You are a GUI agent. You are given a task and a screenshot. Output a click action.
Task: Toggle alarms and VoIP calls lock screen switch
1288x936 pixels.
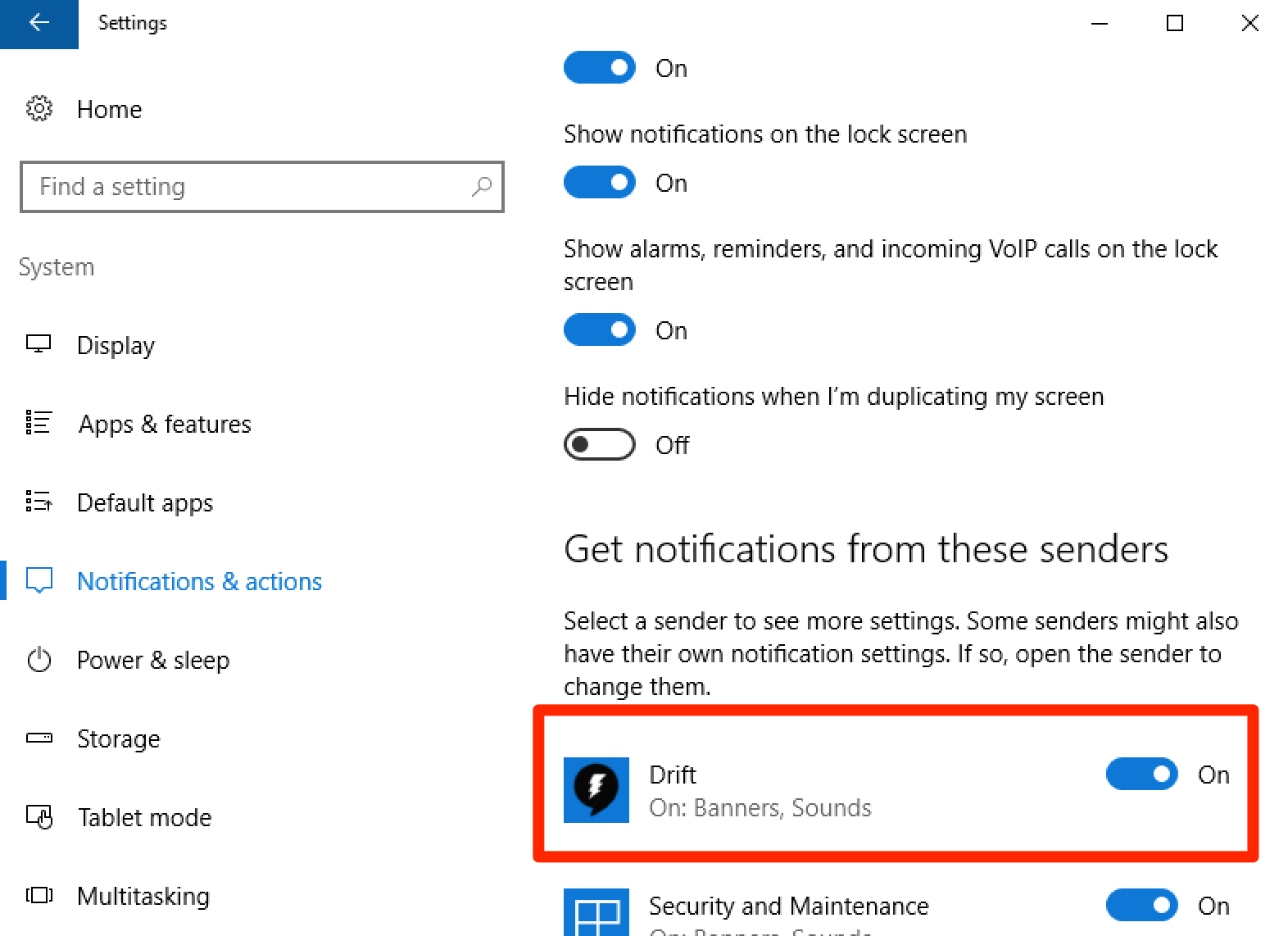coord(600,330)
